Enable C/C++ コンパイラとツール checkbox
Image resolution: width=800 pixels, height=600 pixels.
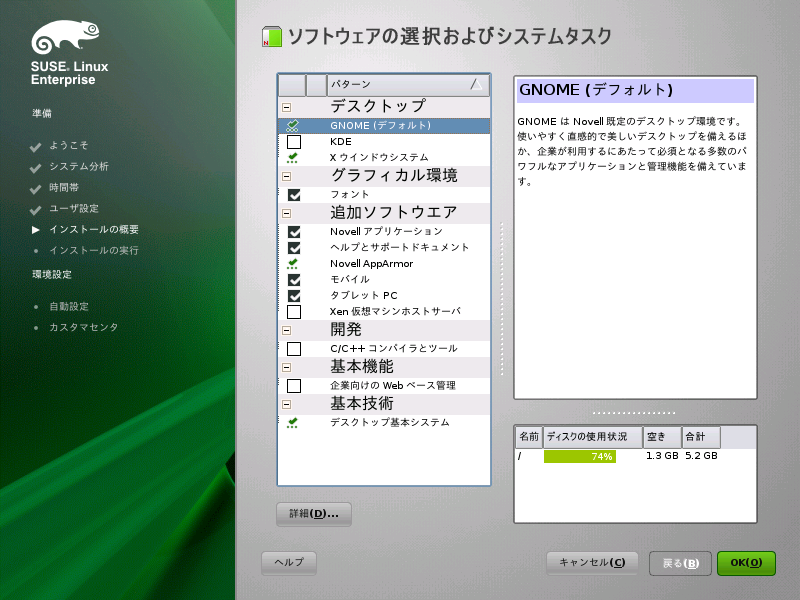coord(294,349)
